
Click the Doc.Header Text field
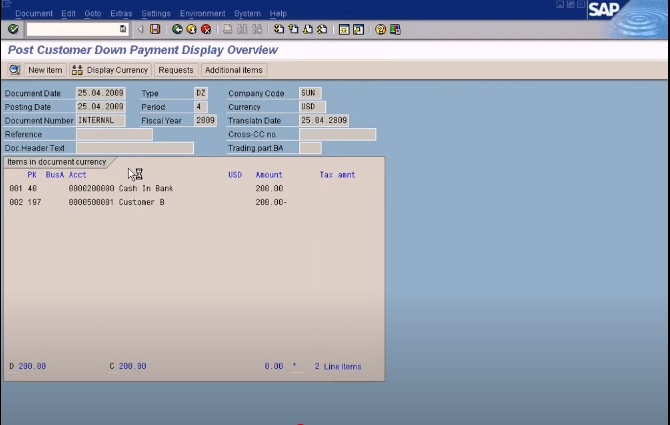135,148
